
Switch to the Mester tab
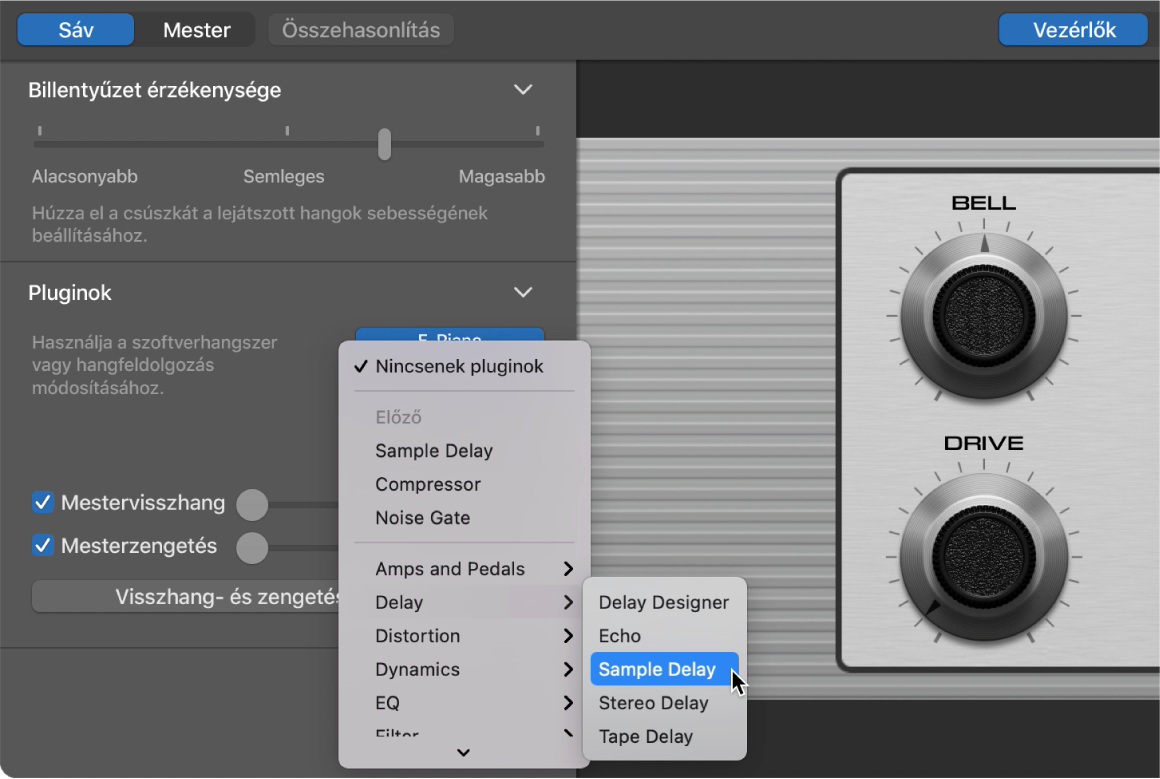(x=195, y=29)
